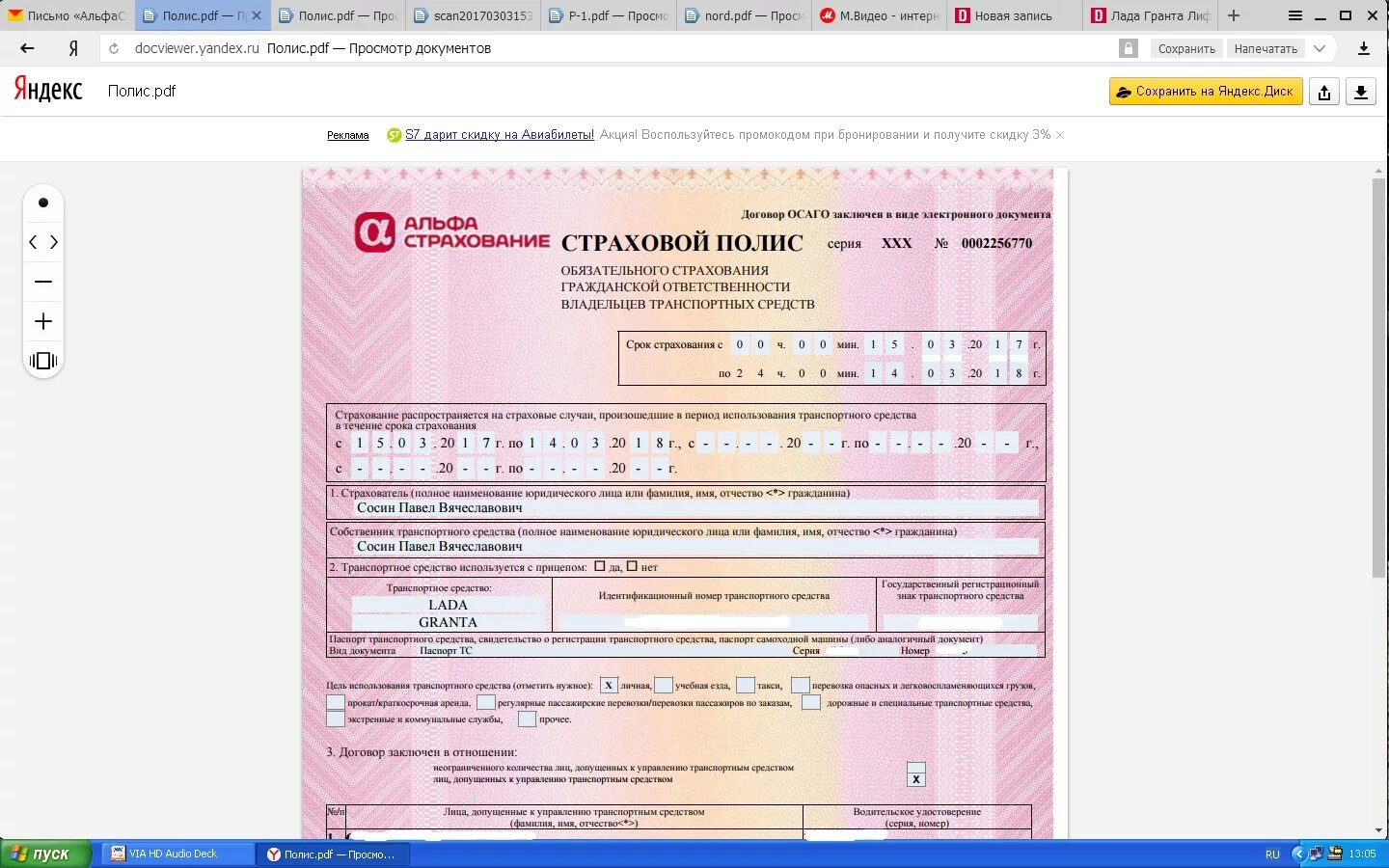
Task: Open new tab with plus button
Action: tap(1234, 15)
